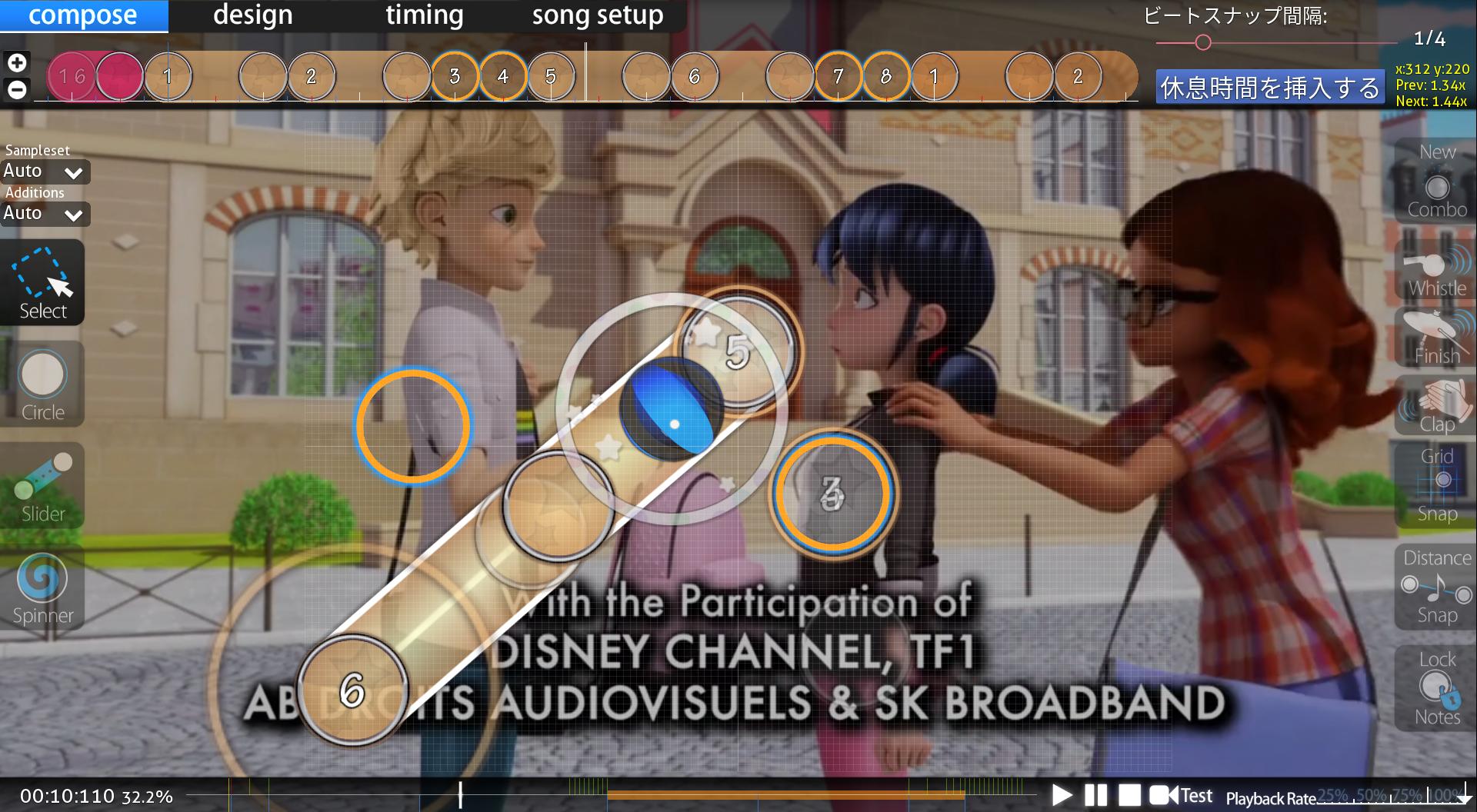This screenshot has width=1477, height=812.
Task: Toggle Lock Notes
Action: coord(1436,687)
